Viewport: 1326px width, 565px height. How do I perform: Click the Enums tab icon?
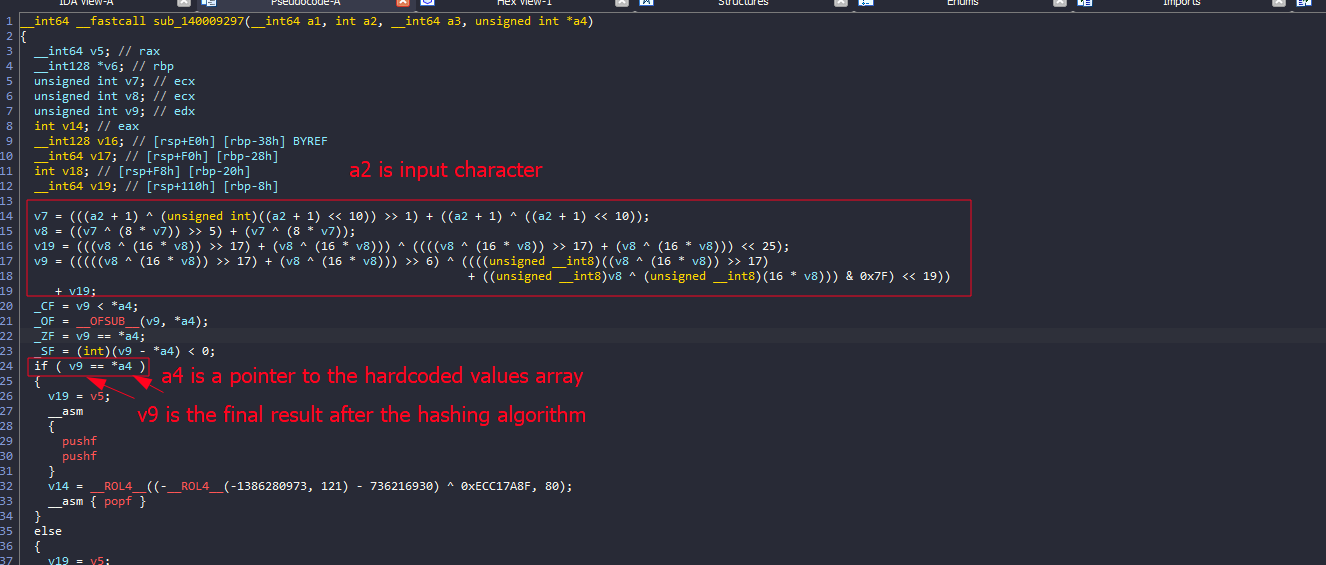point(867,4)
